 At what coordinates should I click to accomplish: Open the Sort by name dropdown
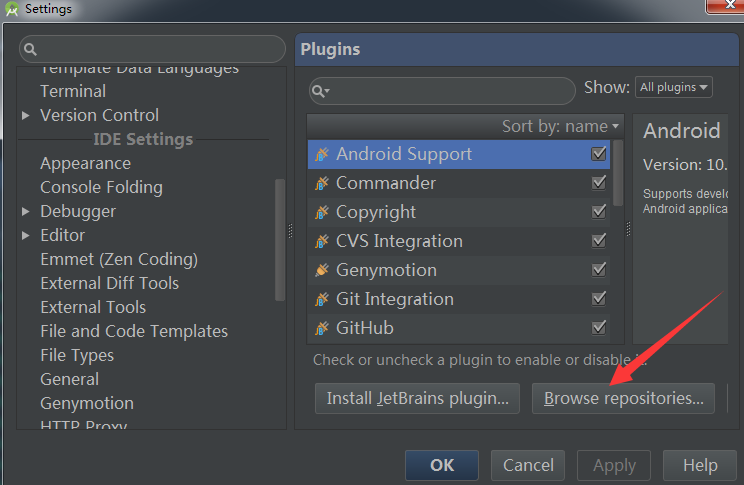click(x=561, y=126)
